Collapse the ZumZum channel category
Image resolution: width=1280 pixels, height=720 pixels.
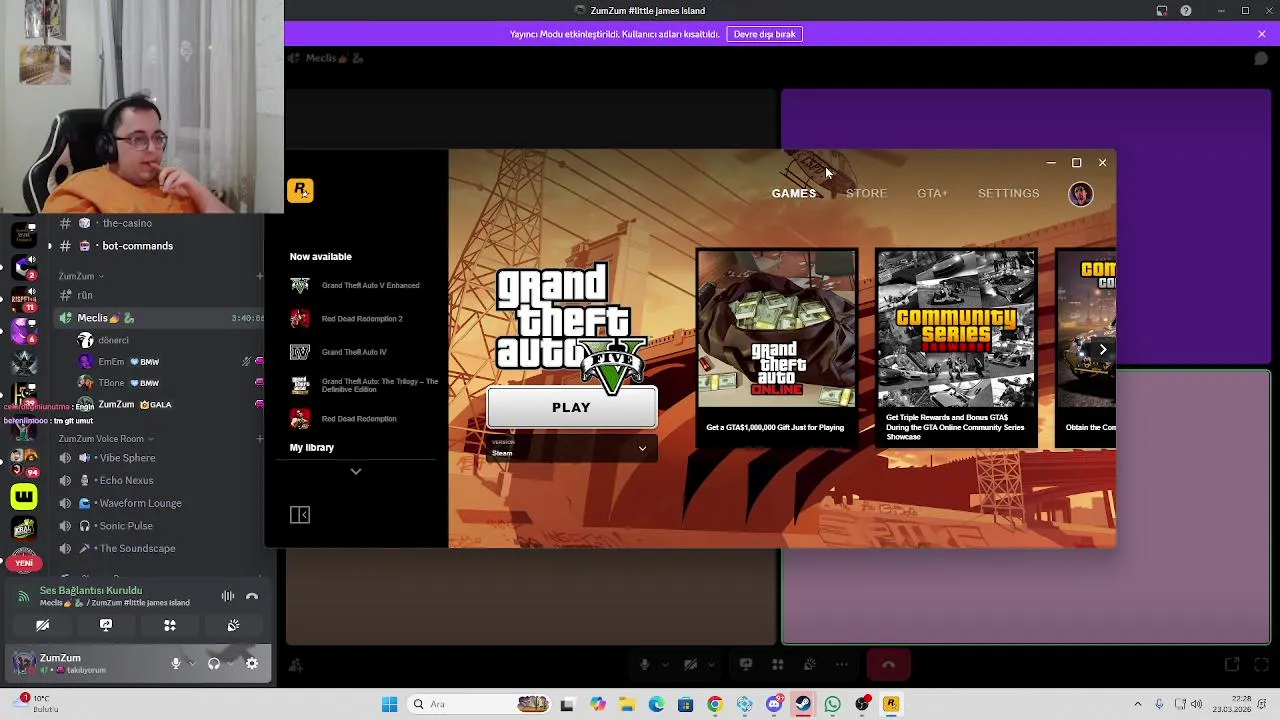pos(81,276)
